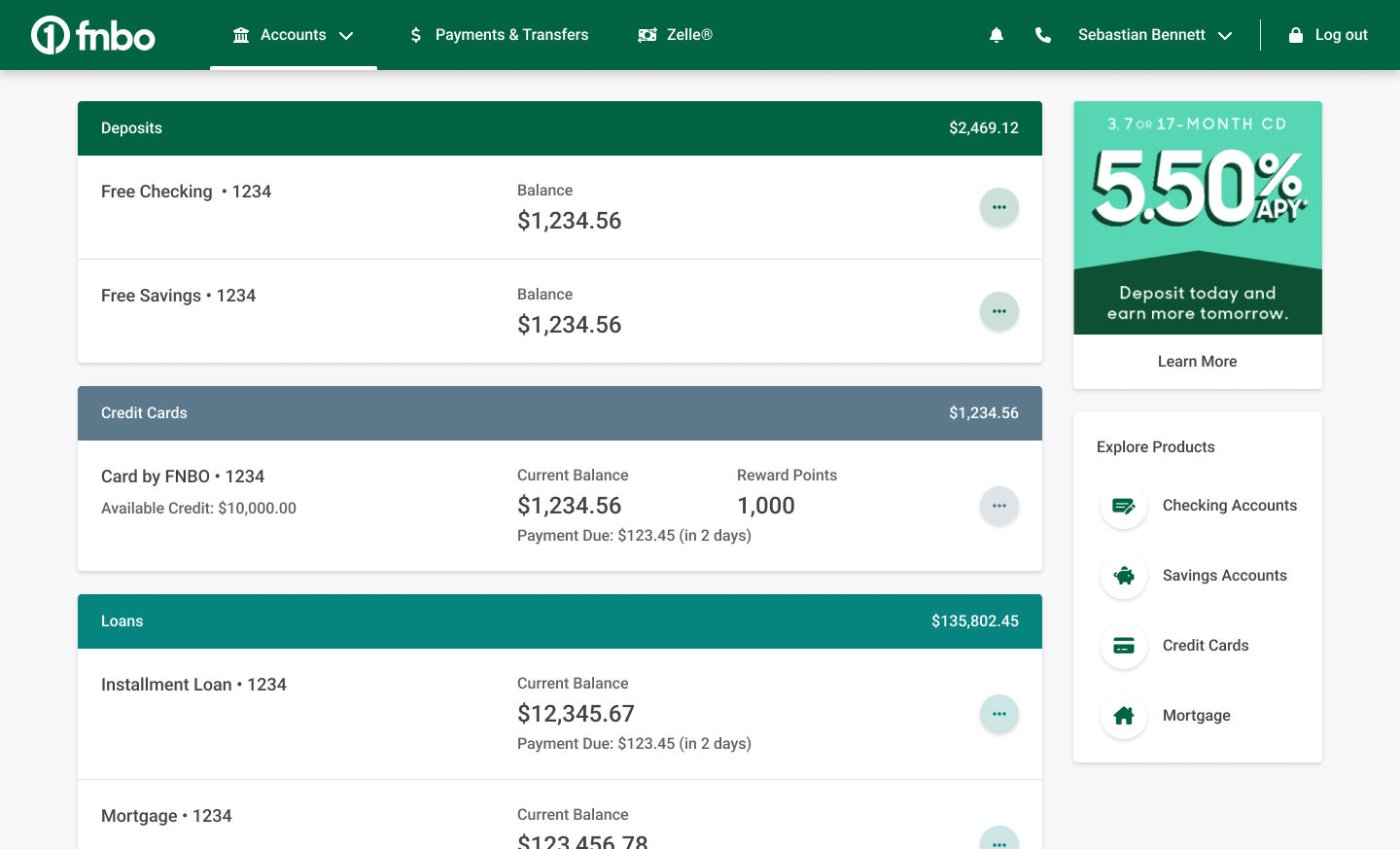The width and height of the screenshot is (1400, 849).
Task: Go to Payments & Transfers
Action: pyautogui.click(x=500, y=35)
